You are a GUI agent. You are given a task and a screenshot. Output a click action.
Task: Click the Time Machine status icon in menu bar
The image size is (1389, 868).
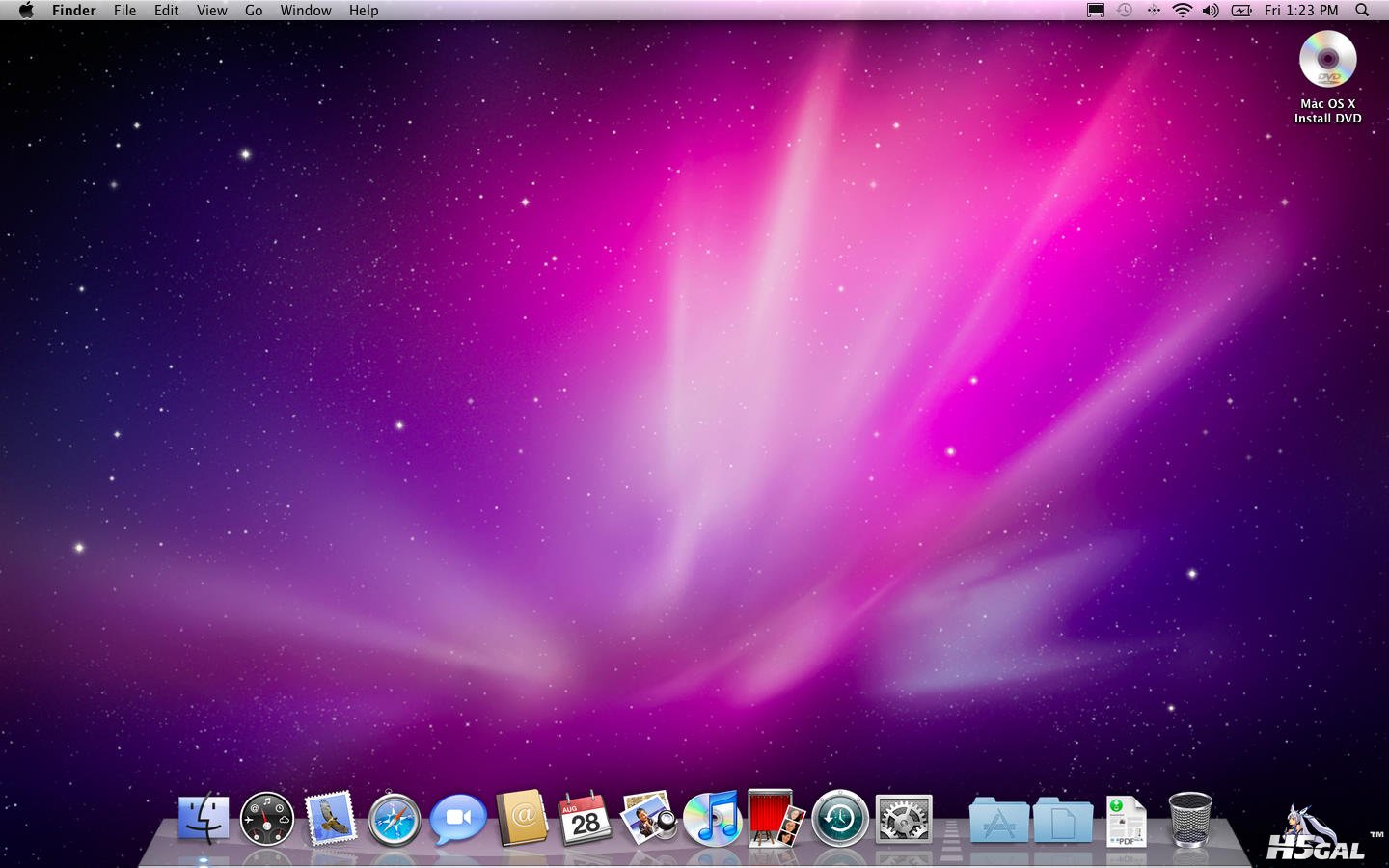pyautogui.click(x=1125, y=11)
